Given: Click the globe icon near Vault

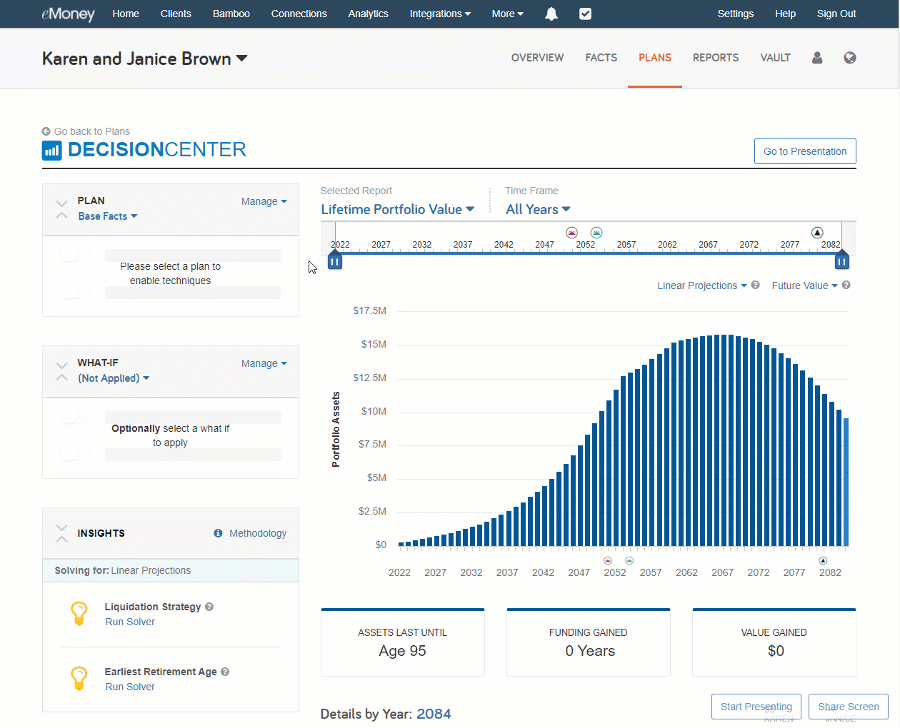Looking at the screenshot, I should coord(850,57).
